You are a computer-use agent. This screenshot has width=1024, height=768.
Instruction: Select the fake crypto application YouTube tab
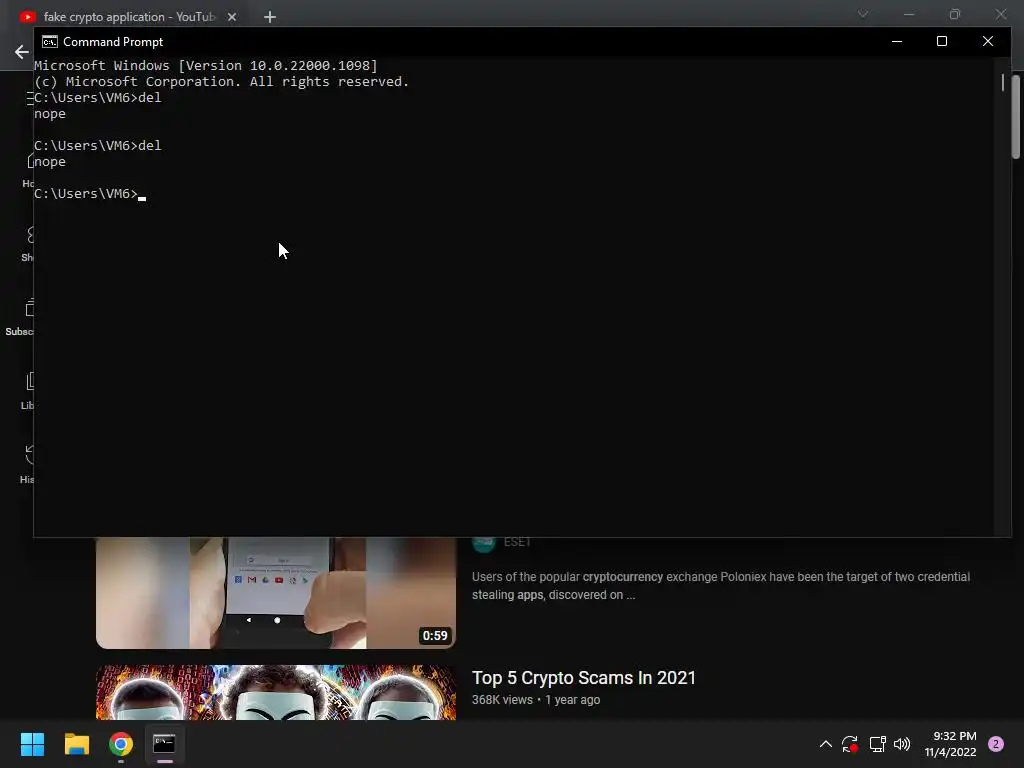[x=129, y=17]
